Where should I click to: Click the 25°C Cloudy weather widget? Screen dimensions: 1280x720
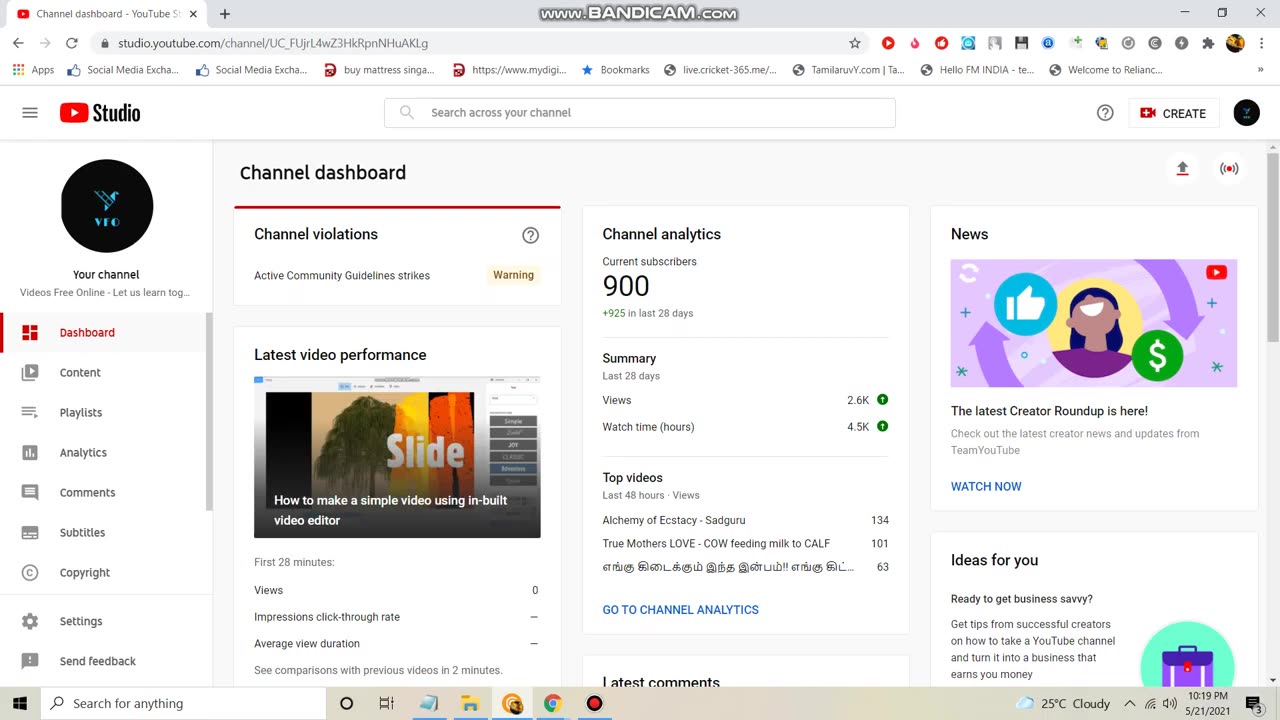[x=1063, y=703]
